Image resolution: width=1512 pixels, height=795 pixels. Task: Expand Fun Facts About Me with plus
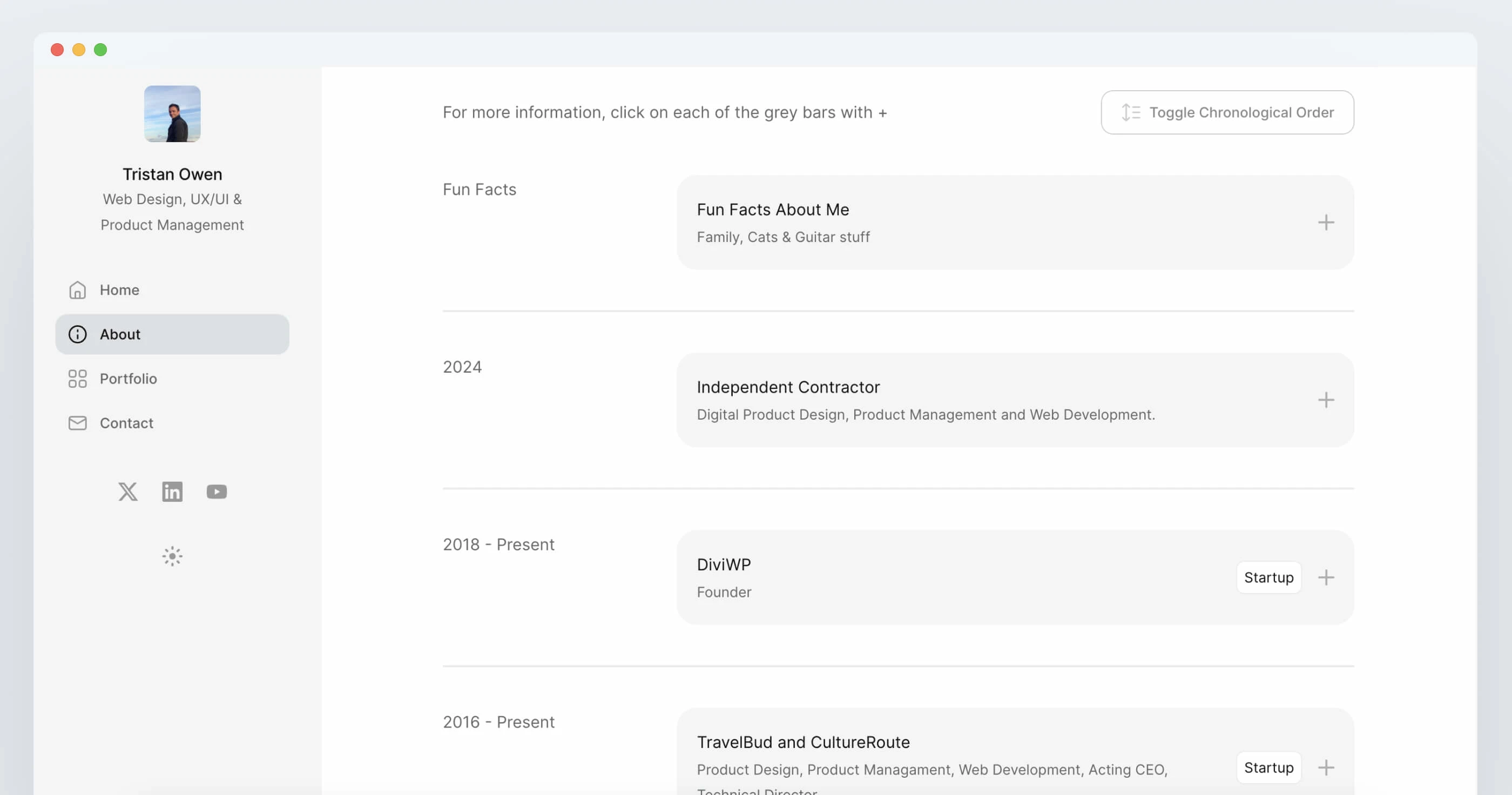pyautogui.click(x=1325, y=223)
